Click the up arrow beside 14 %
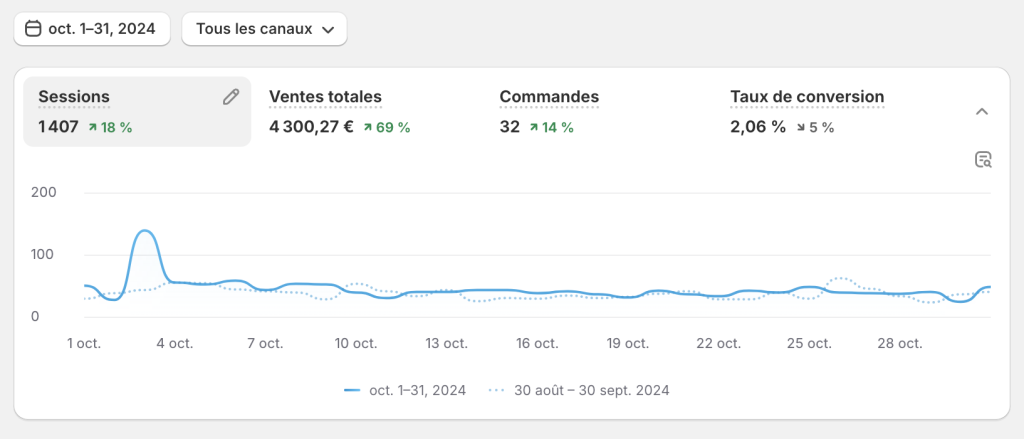This screenshot has height=439, width=1024. [x=535, y=127]
